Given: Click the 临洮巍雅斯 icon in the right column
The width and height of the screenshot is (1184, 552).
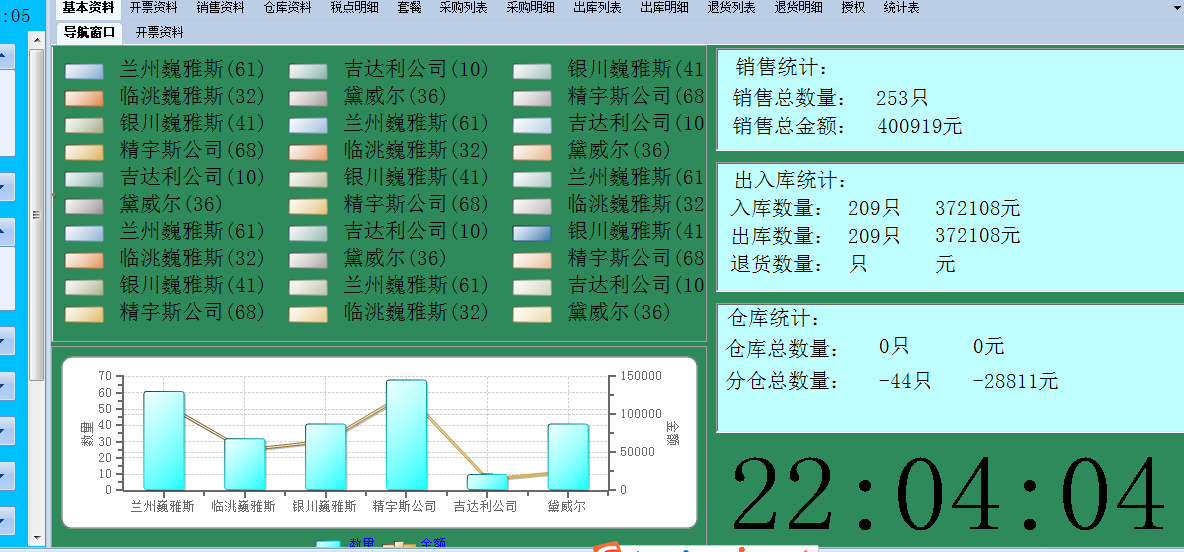Looking at the screenshot, I should (x=532, y=206).
